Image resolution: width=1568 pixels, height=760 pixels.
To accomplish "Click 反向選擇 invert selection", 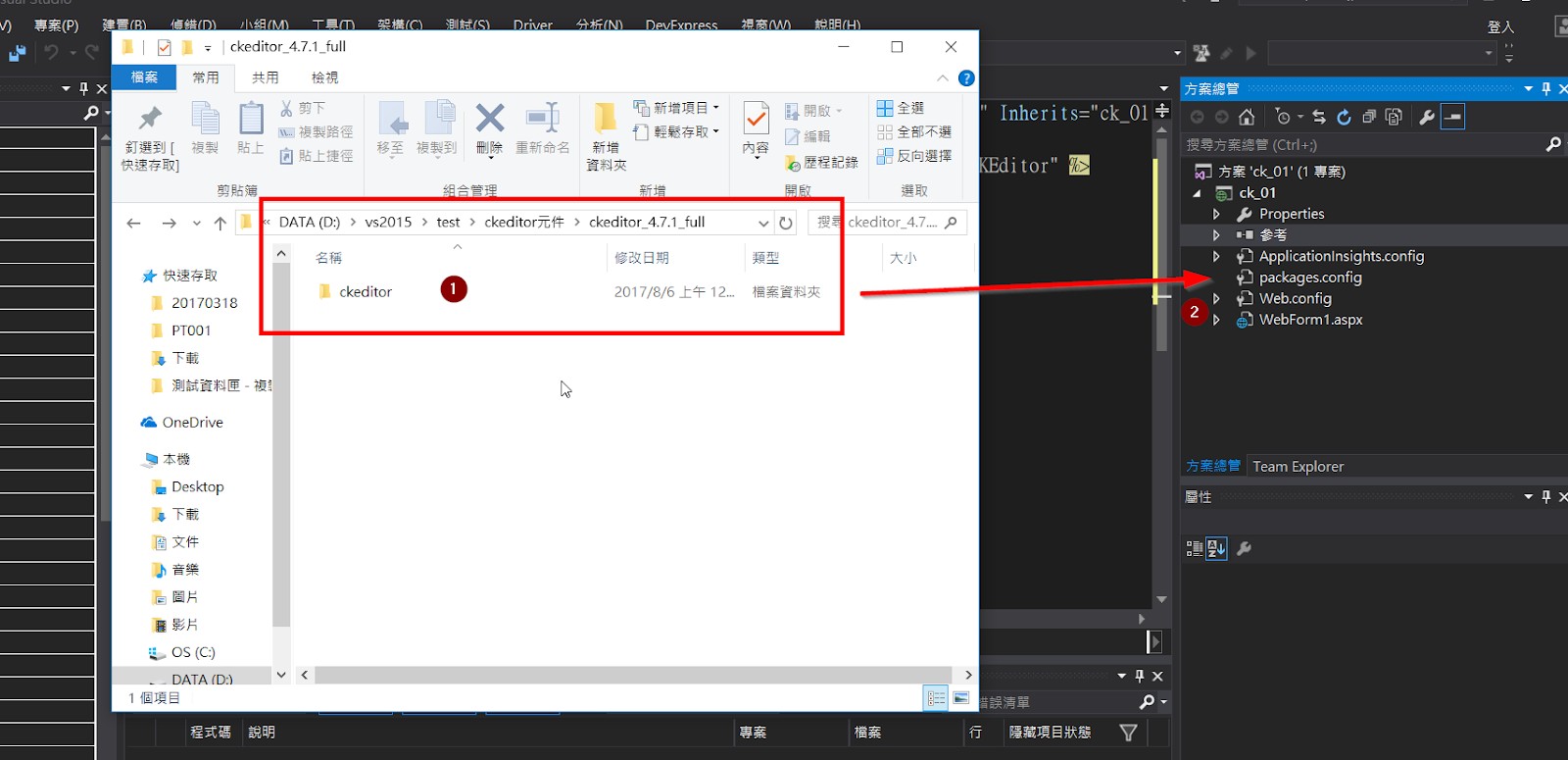I will [914, 155].
